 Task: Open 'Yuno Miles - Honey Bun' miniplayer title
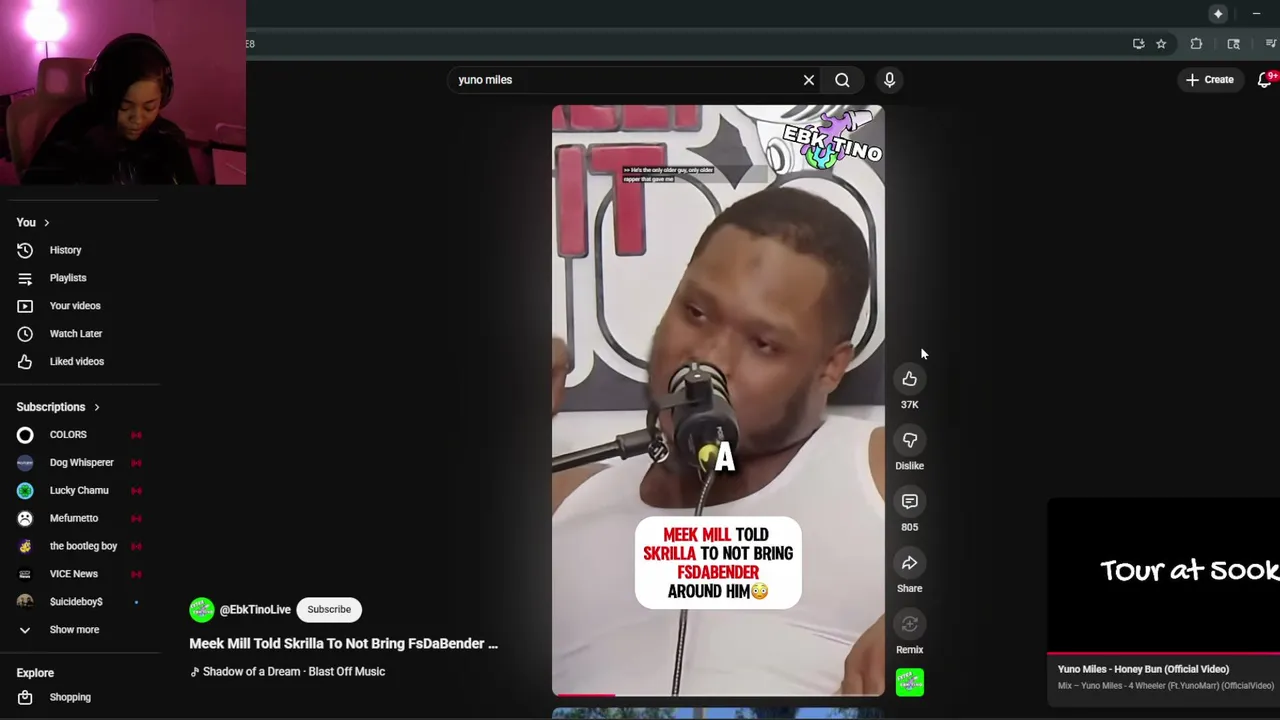(x=1143, y=669)
